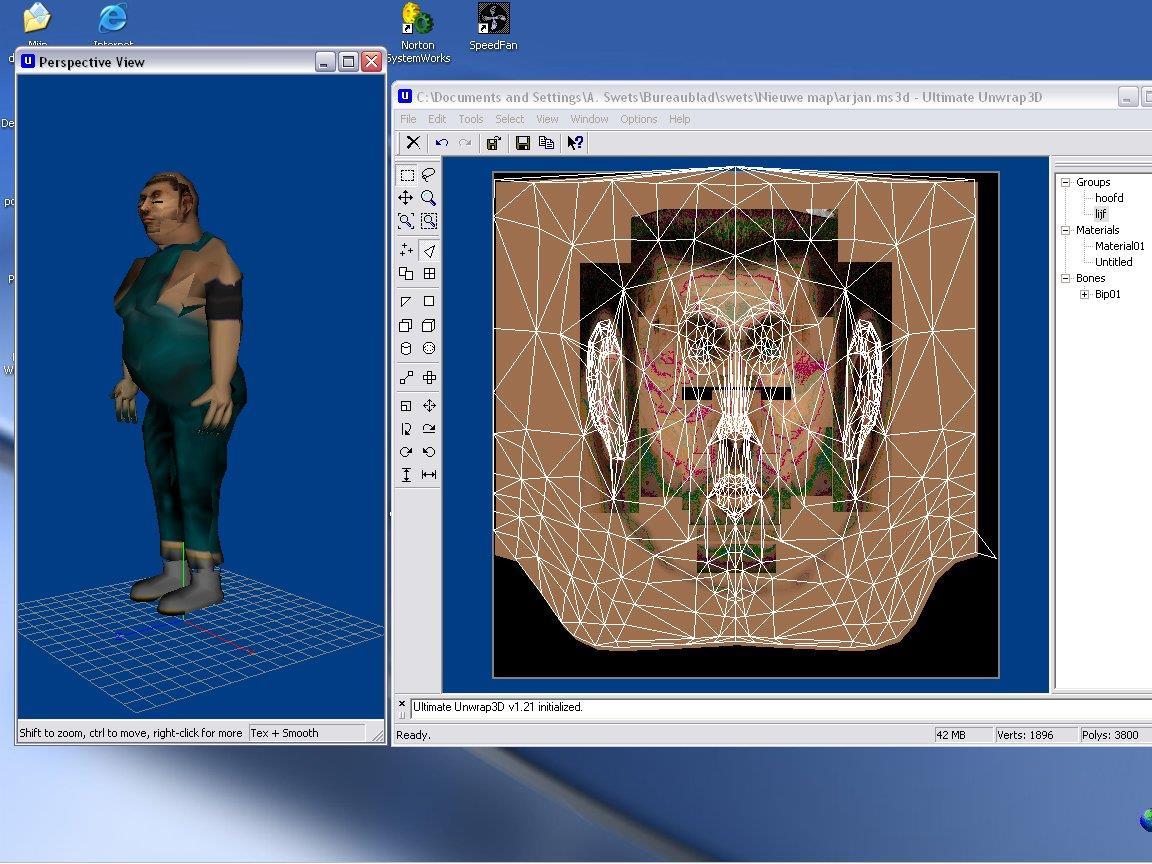Click the output log message field

(x=780, y=708)
